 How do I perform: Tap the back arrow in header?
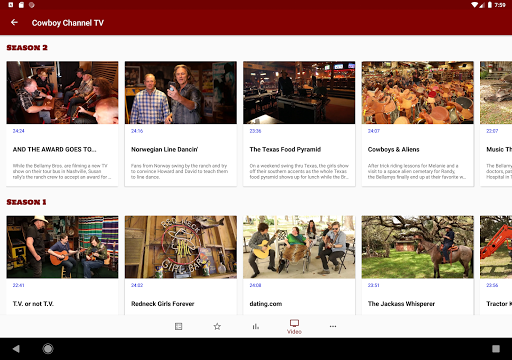point(14,22)
